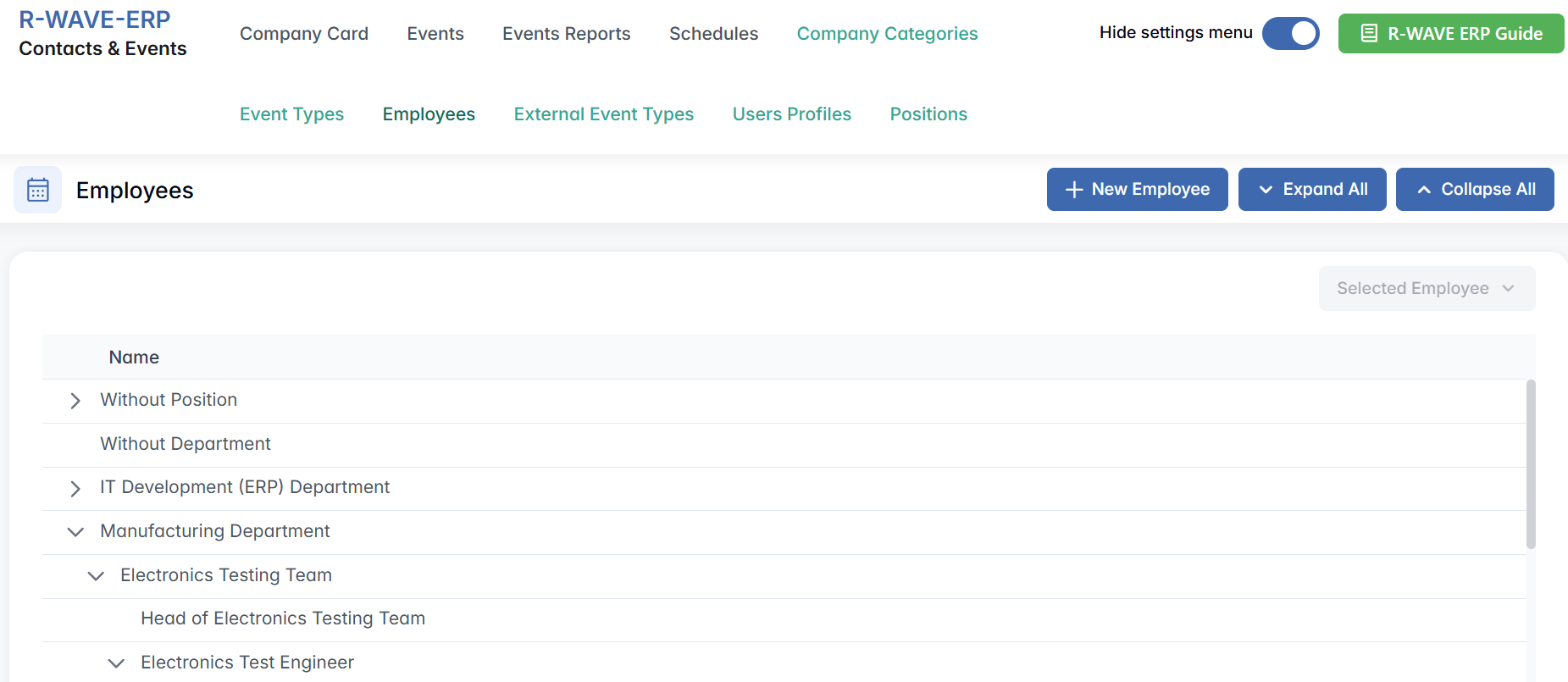The height and width of the screenshot is (682, 1568).
Task: Click the calendar icon beside Employees heading
Action: click(38, 190)
